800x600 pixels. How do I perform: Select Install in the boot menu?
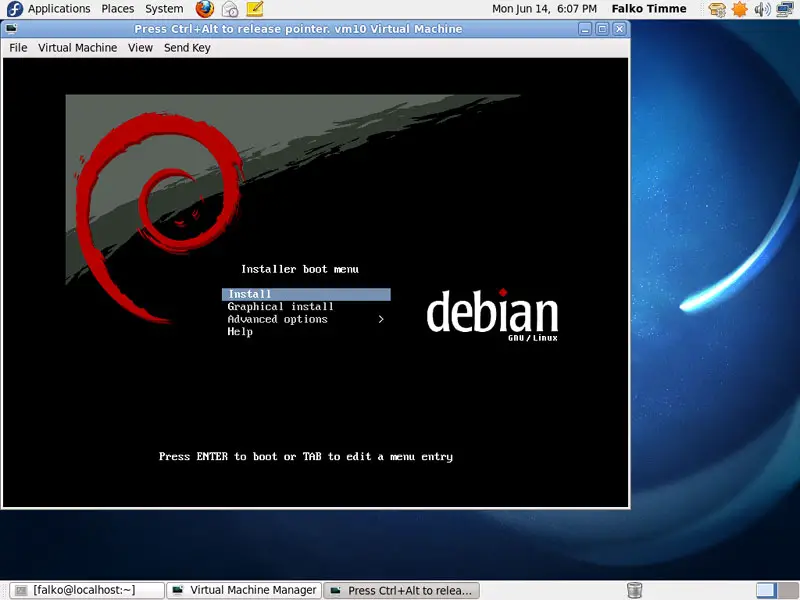[306, 294]
